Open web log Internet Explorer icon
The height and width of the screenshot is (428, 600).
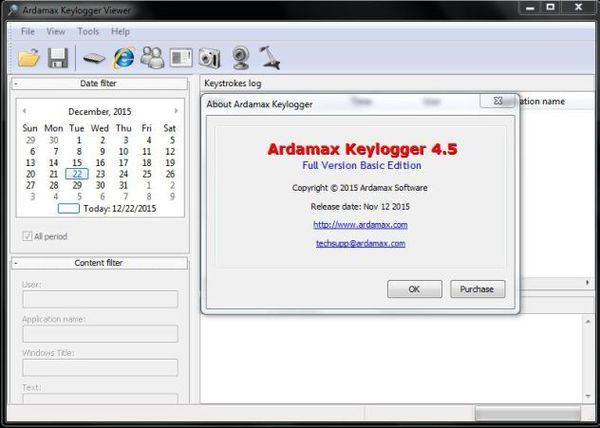click(124, 58)
